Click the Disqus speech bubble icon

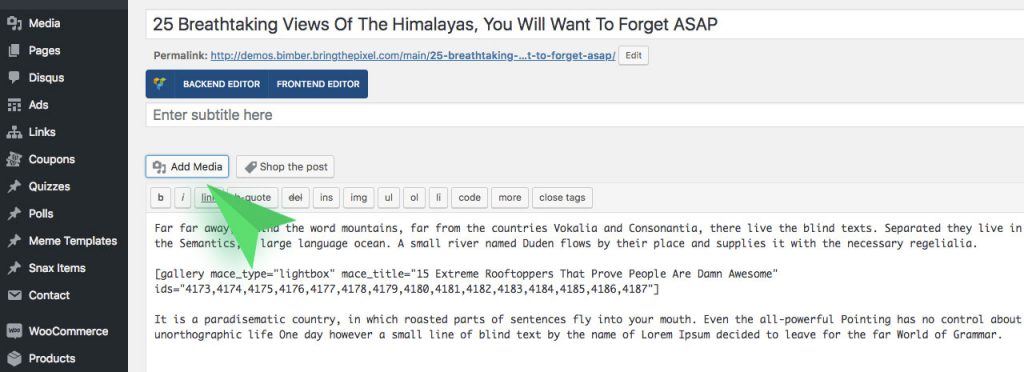(14, 77)
